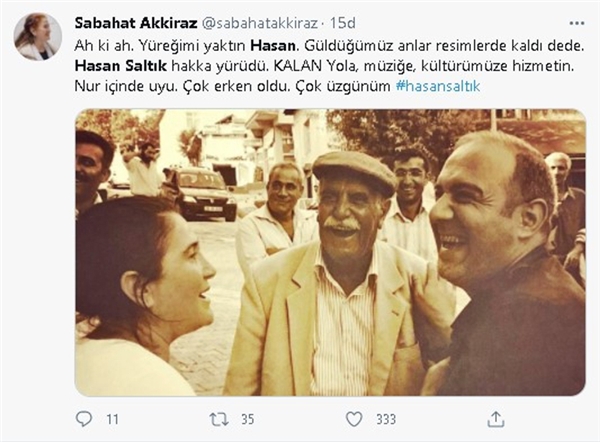Click the bold 'Hasan Saltık' text in tweet
Viewport: 600px width, 442px height.
121,66
